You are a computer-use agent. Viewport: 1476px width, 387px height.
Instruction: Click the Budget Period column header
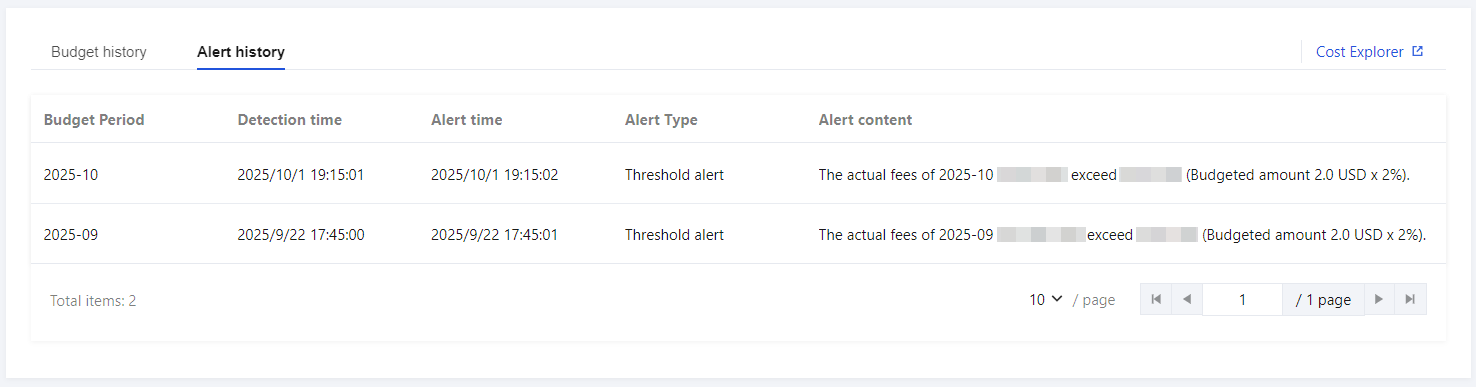point(94,120)
